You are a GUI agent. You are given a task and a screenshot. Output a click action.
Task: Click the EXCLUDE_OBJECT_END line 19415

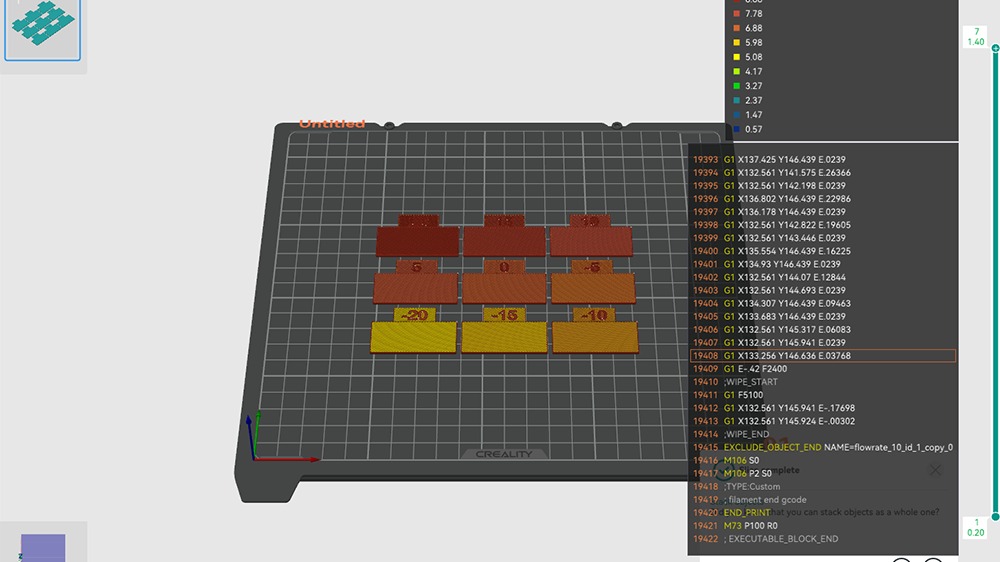822,447
